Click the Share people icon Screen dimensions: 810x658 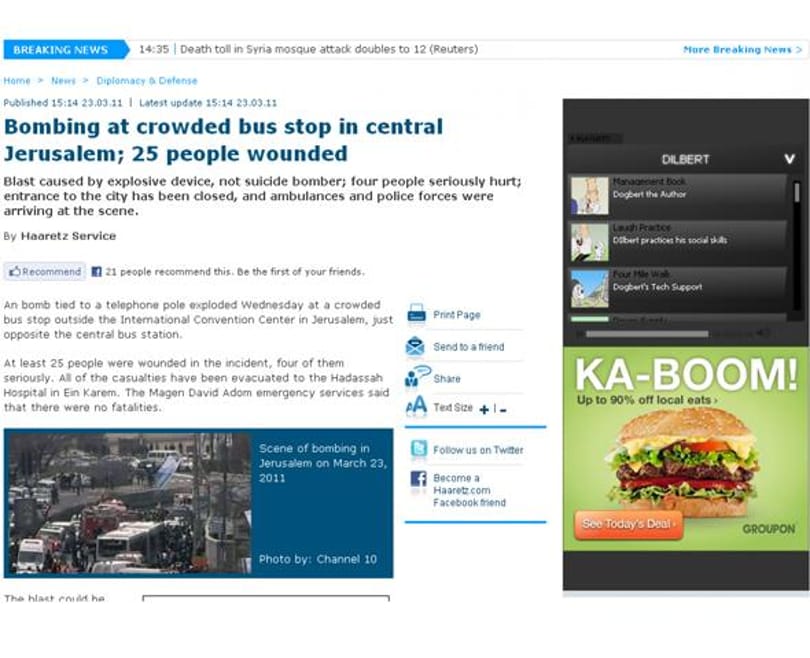point(417,377)
